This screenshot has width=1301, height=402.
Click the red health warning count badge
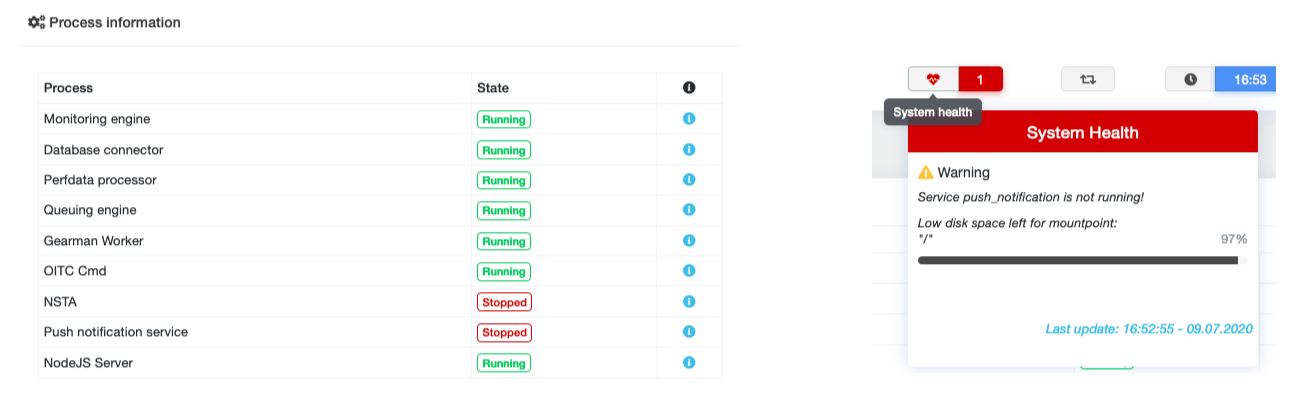point(980,79)
